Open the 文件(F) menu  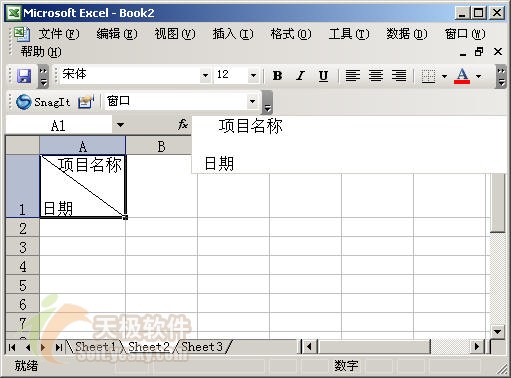(59, 34)
